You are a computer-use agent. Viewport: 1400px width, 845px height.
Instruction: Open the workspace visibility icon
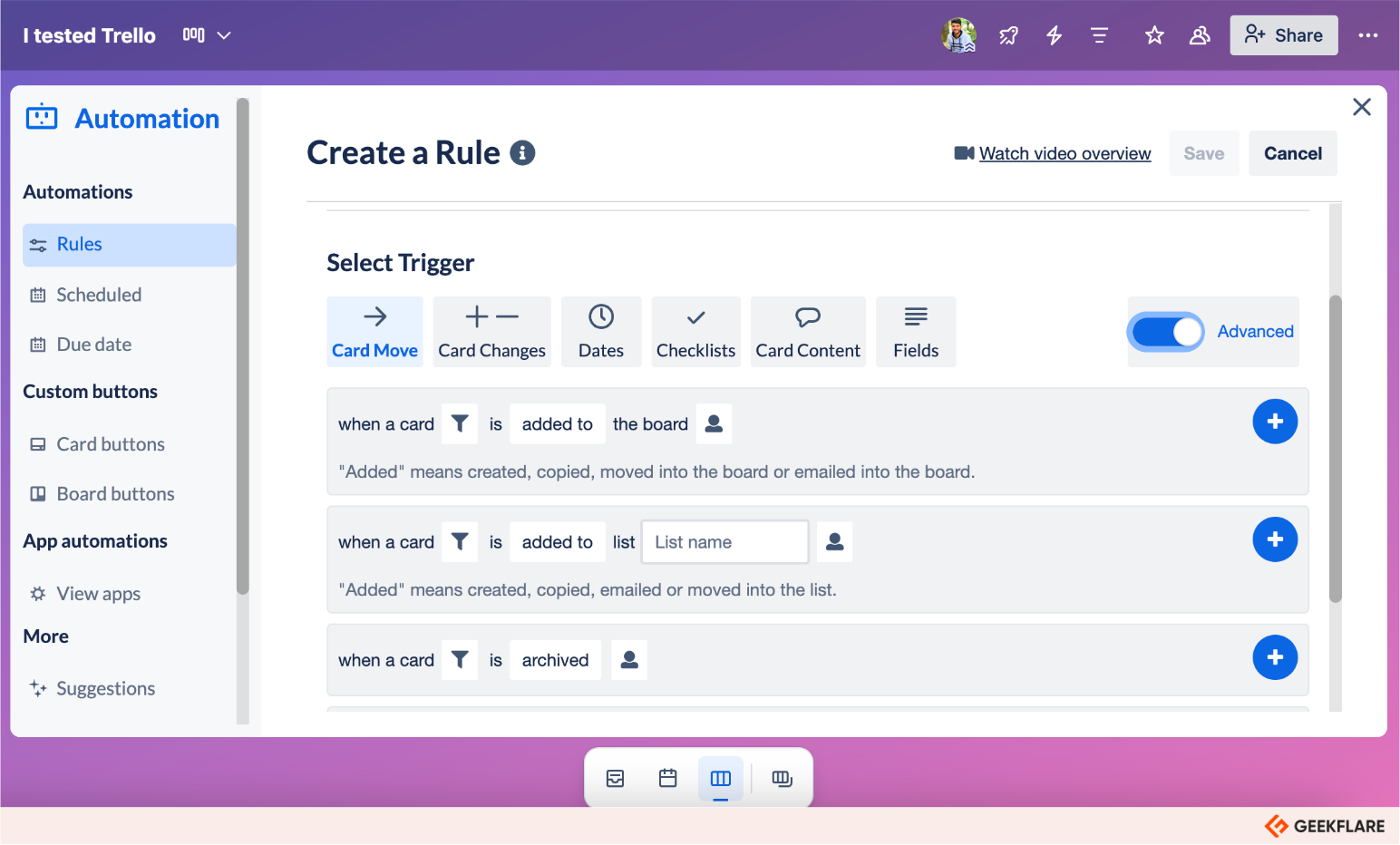click(1200, 35)
